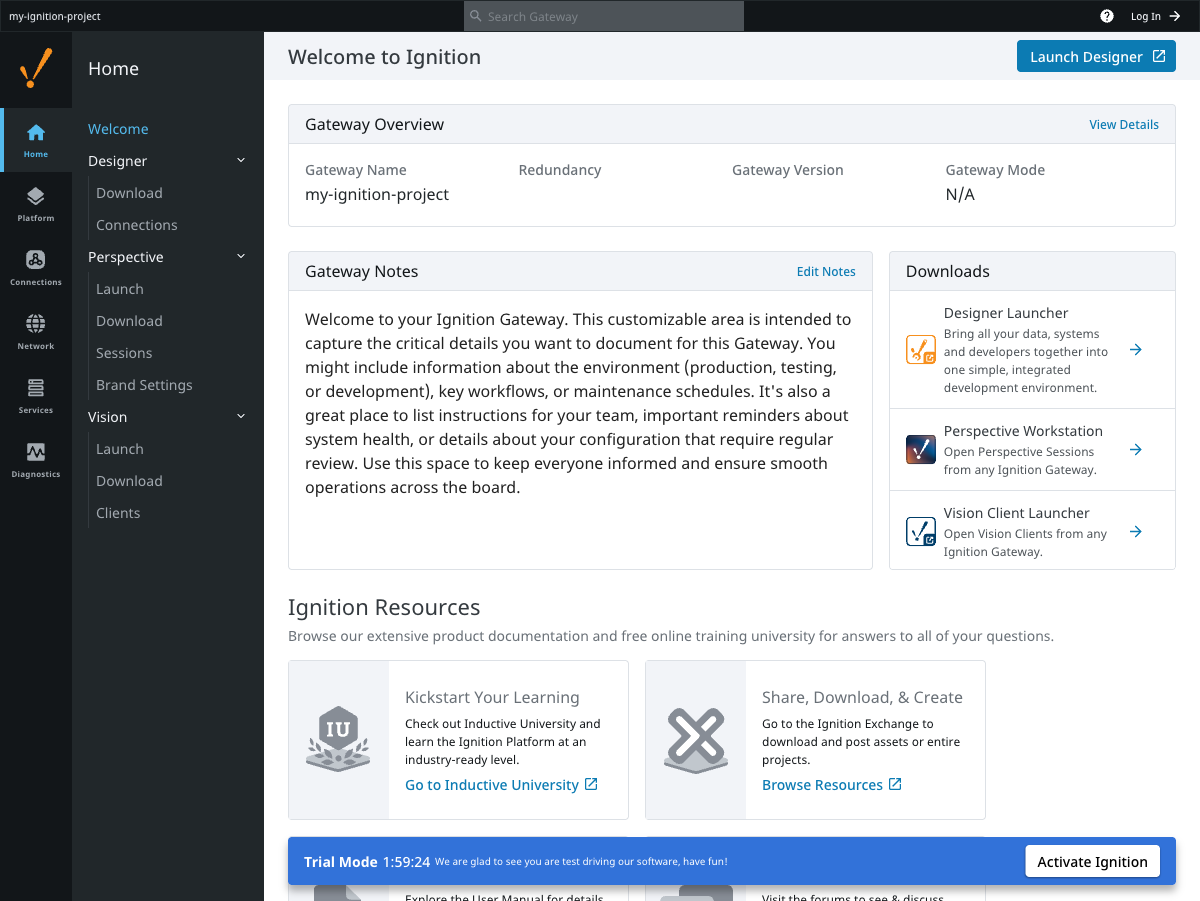The height and width of the screenshot is (901, 1200).
Task: Click the search magnifier icon
Action: pyautogui.click(x=477, y=16)
